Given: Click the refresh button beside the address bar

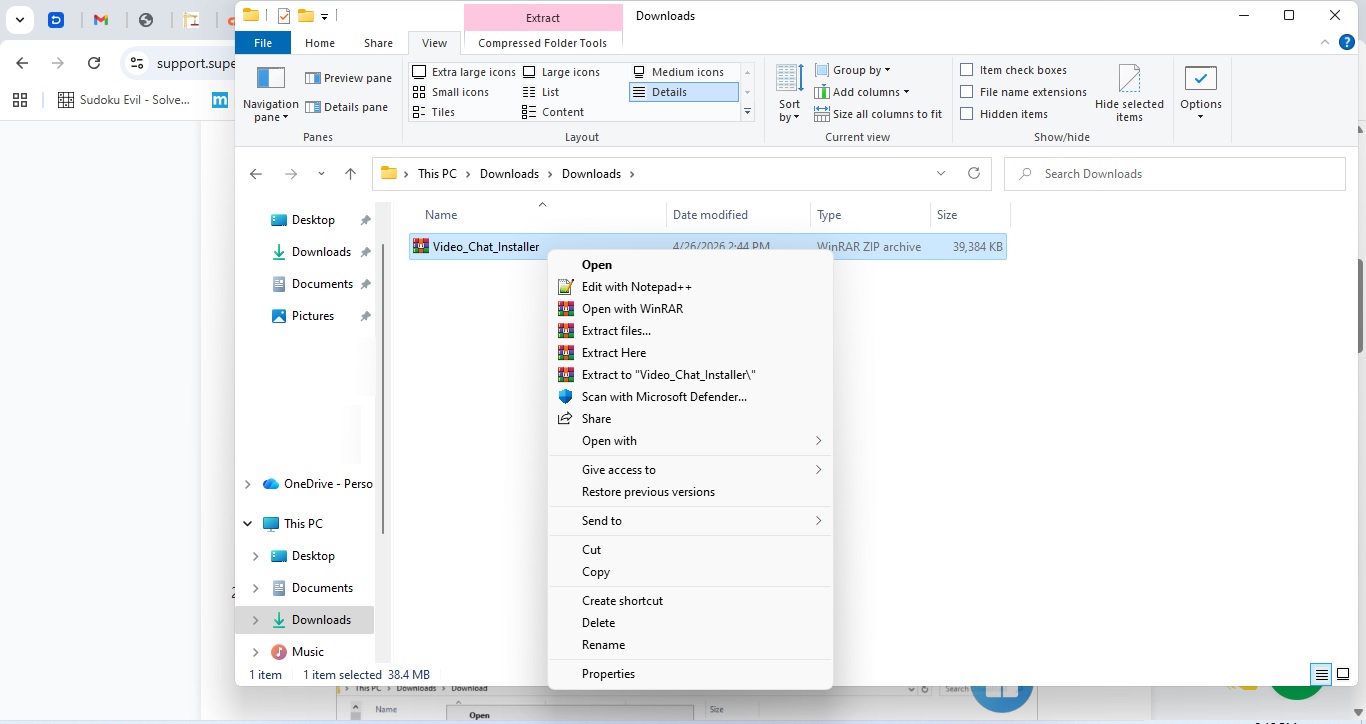Looking at the screenshot, I should (x=974, y=173).
